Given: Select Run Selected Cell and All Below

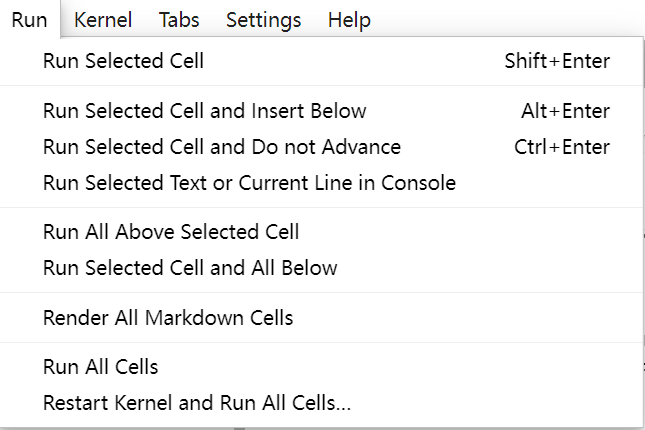Looking at the screenshot, I should click(x=190, y=268).
